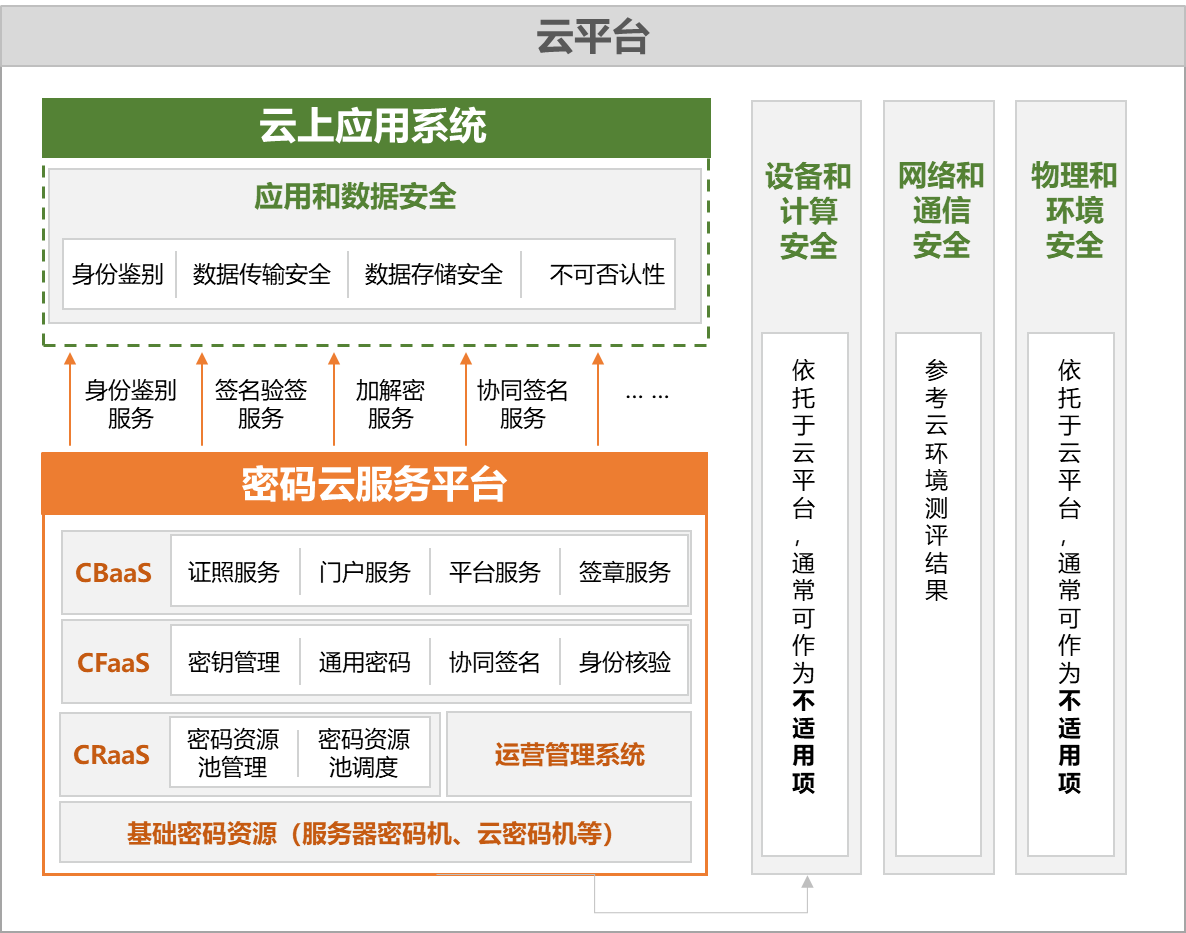The image size is (1186, 933).
Task: Click the 协同签名服务 arrow label
Action: [x=522, y=404]
